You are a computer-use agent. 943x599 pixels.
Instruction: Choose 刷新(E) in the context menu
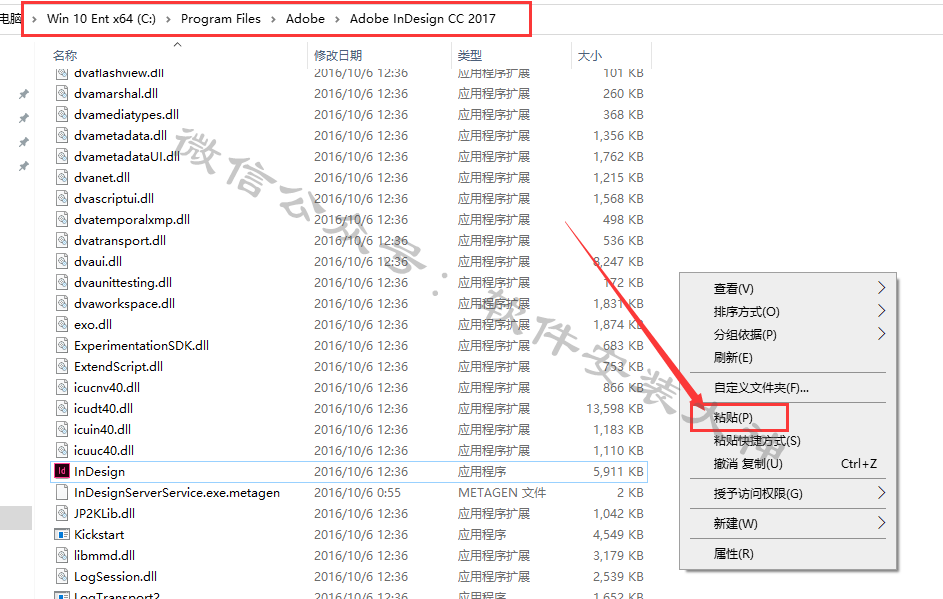point(733,358)
